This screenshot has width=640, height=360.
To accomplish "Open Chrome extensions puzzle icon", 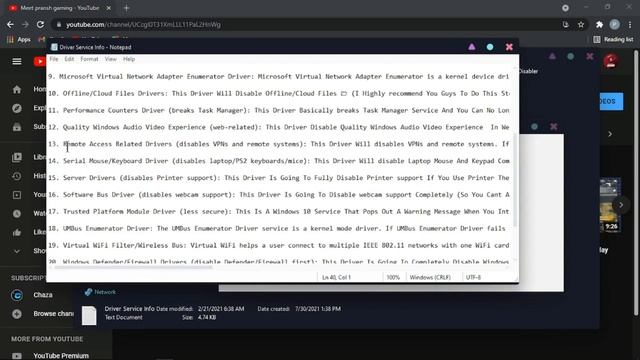I will point(599,24).
